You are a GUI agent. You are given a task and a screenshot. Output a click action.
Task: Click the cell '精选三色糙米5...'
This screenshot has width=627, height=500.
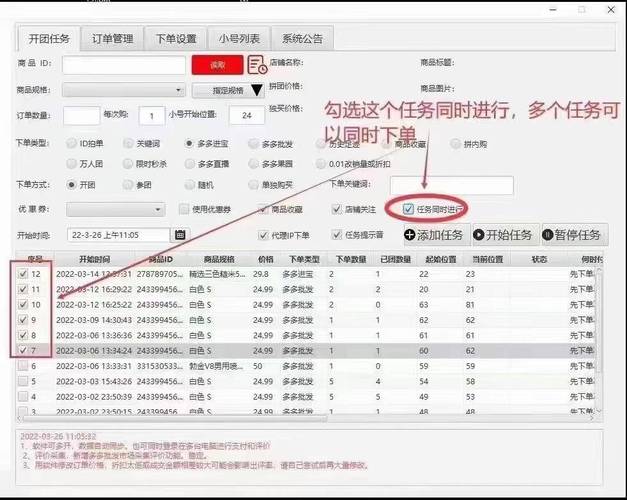[217, 274]
